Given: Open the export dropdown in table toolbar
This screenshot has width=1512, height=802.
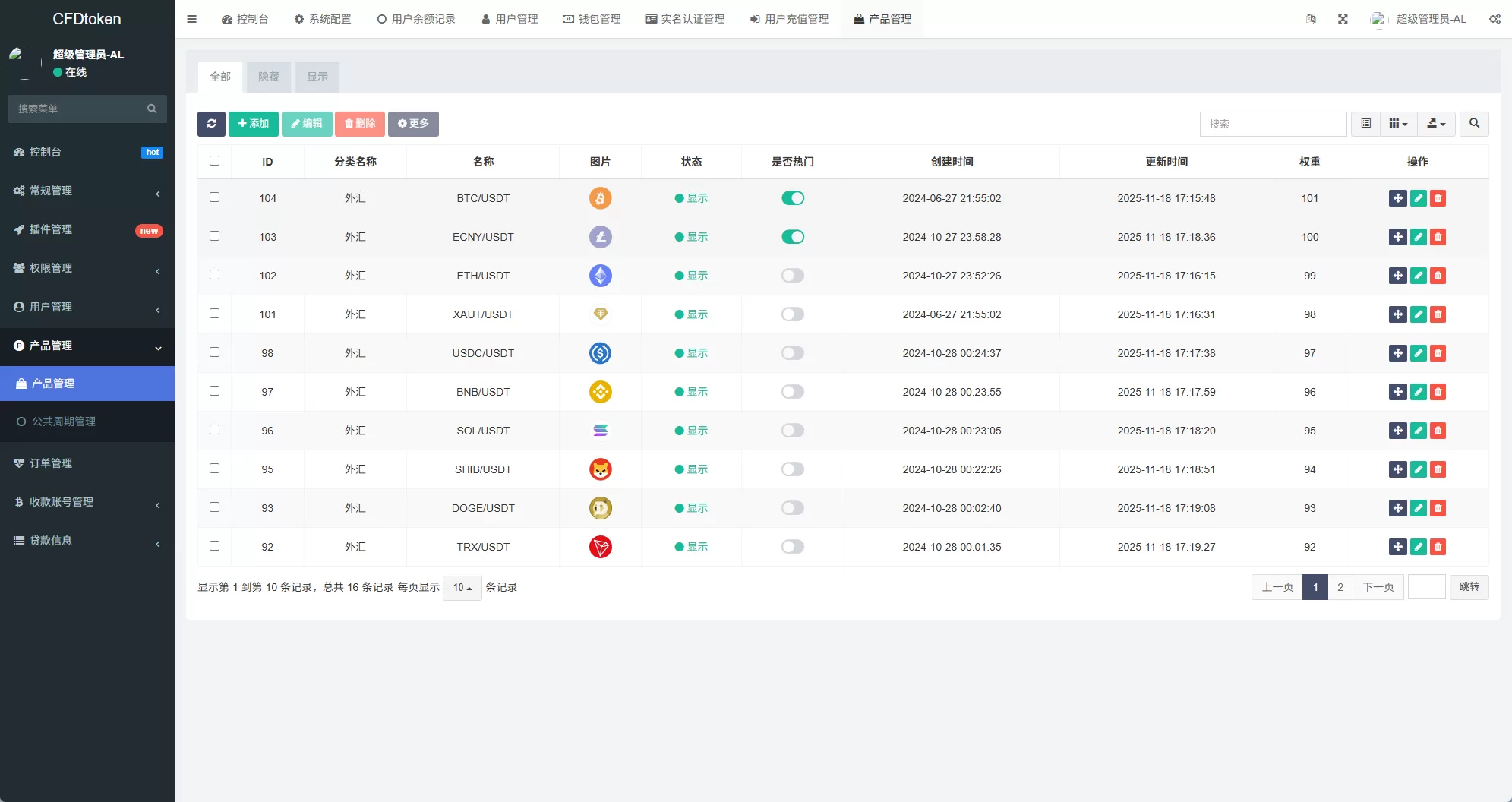Looking at the screenshot, I should (1435, 124).
